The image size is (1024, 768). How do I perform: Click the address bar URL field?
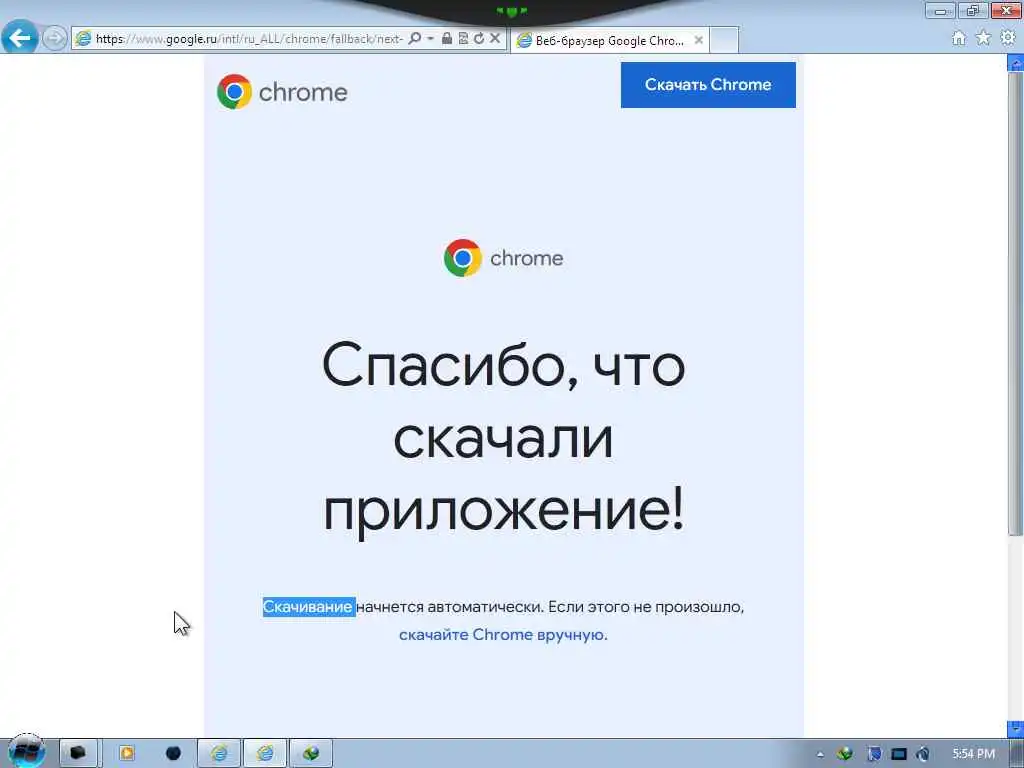(248, 39)
